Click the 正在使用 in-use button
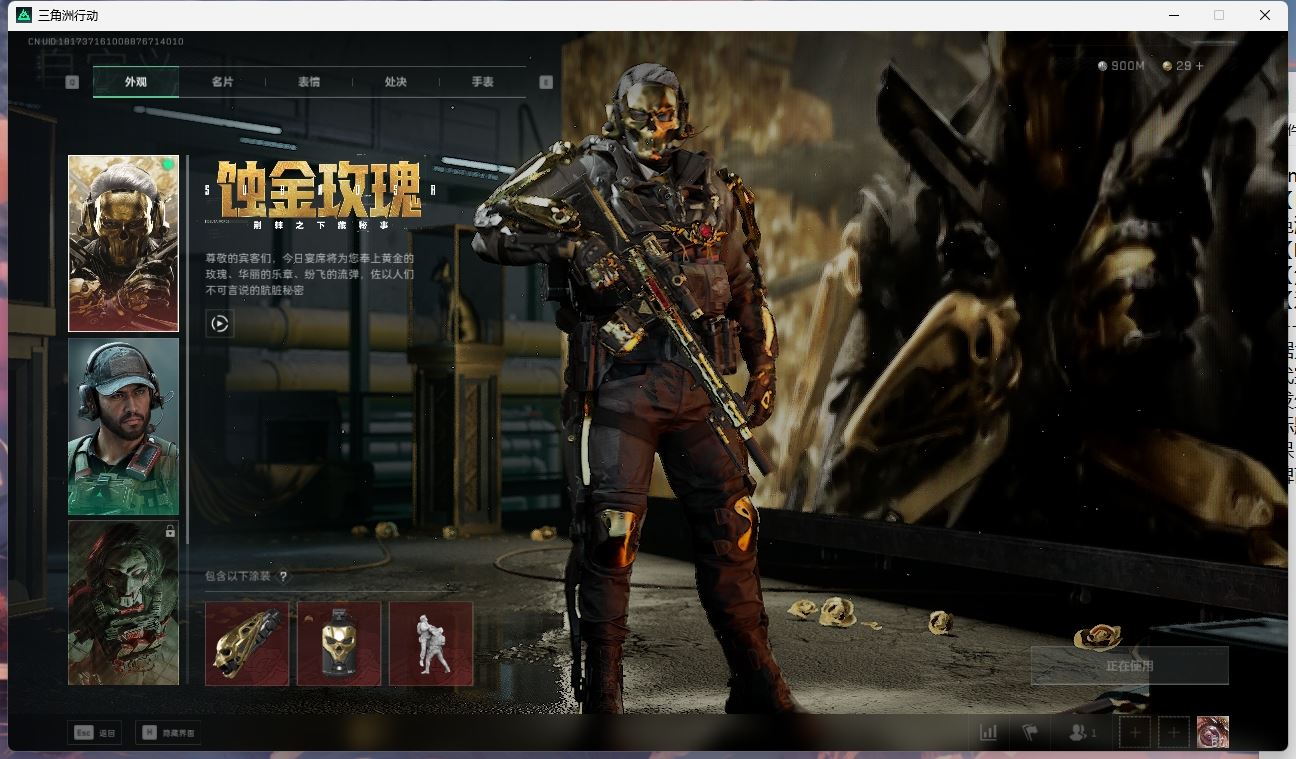The image size is (1296, 759). click(x=1129, y=665)
